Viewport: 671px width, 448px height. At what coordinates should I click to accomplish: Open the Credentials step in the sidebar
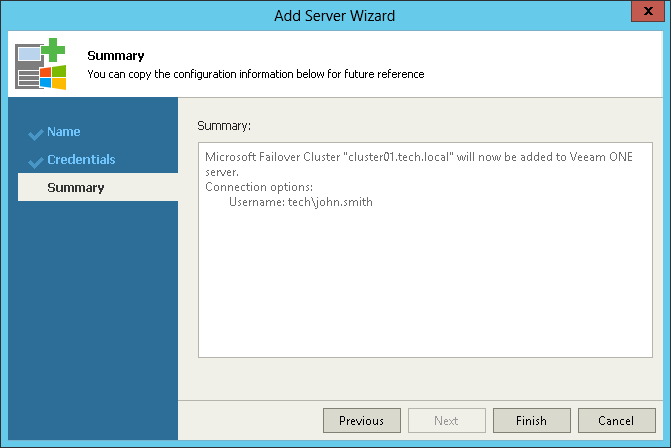81,160
